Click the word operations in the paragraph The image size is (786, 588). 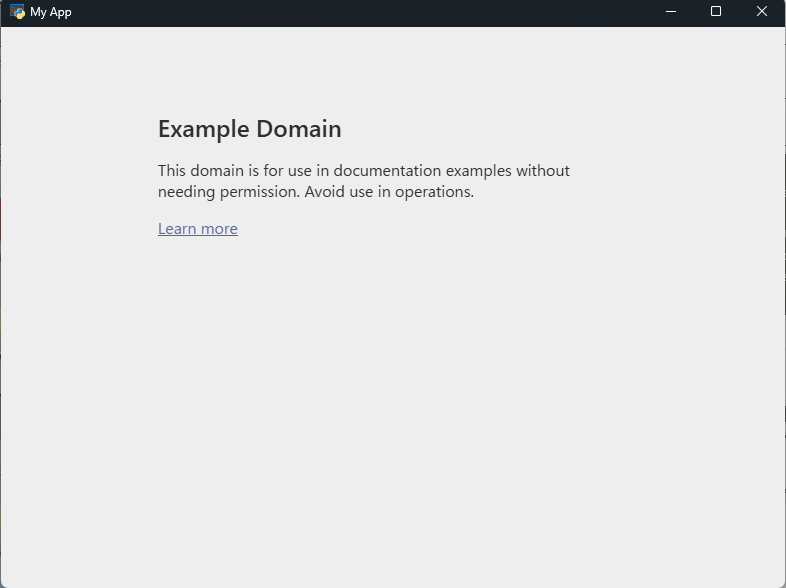coord(433,192)
